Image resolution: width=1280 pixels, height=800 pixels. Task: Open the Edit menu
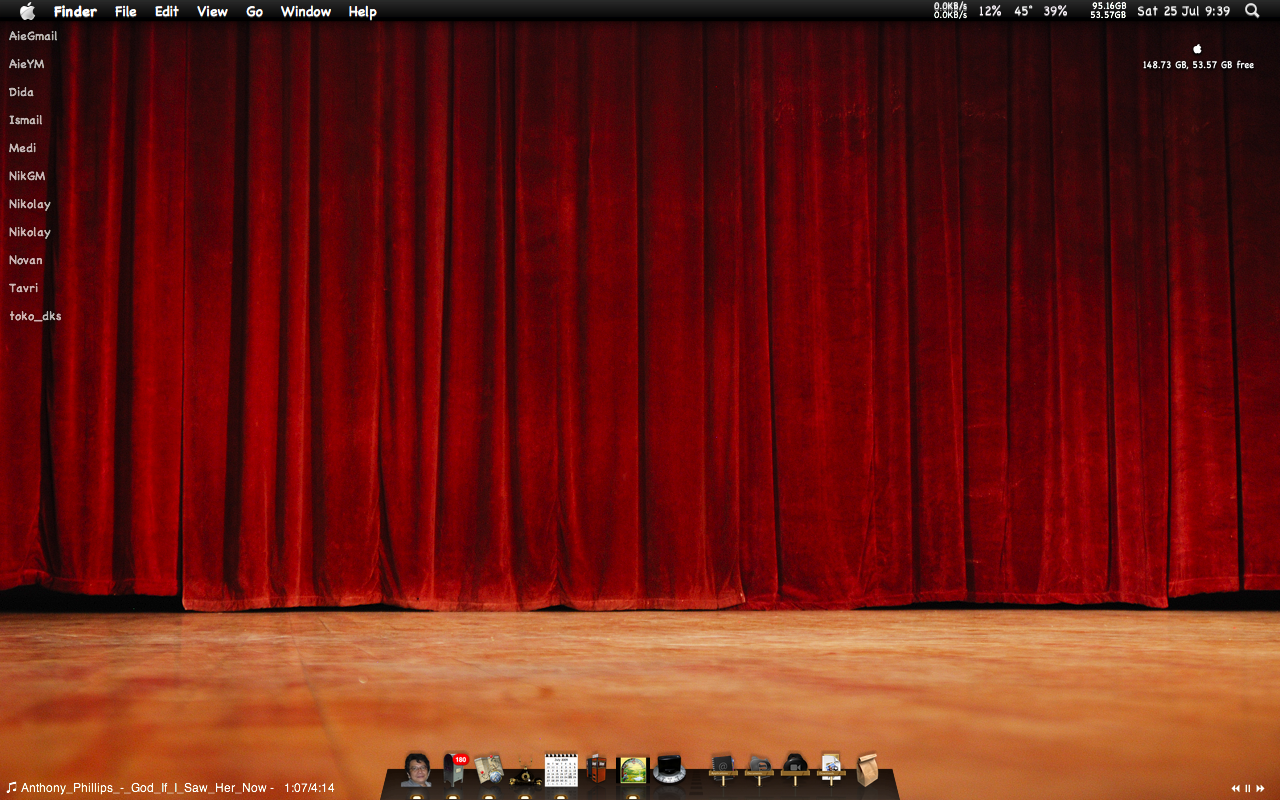point(167,12)
